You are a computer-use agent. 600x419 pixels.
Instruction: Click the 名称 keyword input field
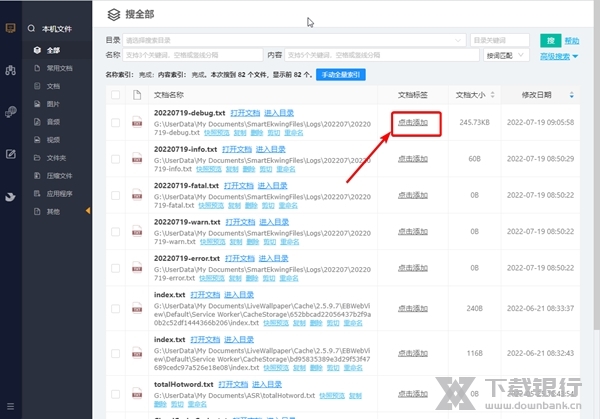pos(192,55)
